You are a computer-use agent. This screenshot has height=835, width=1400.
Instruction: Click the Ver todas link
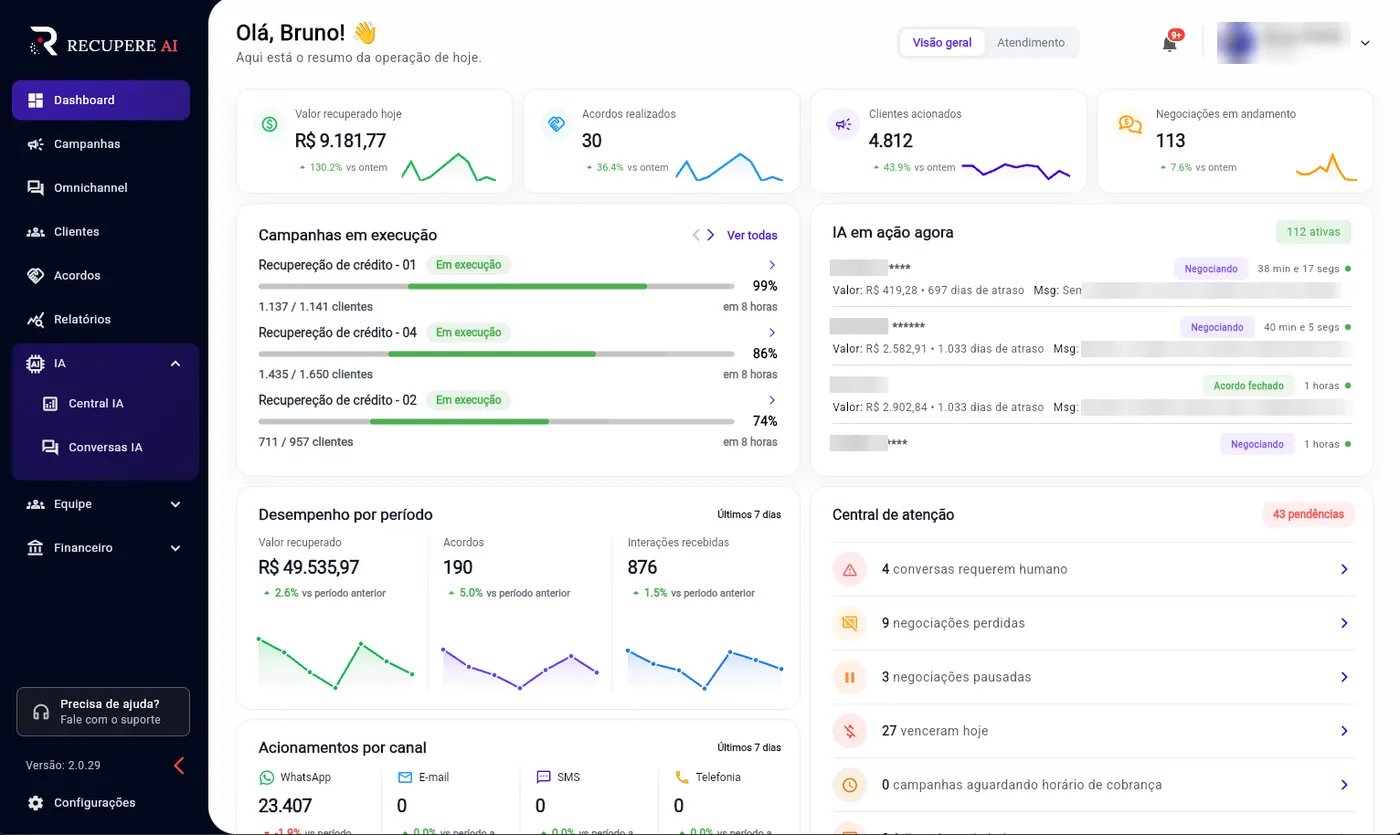[x=752, y=236]
